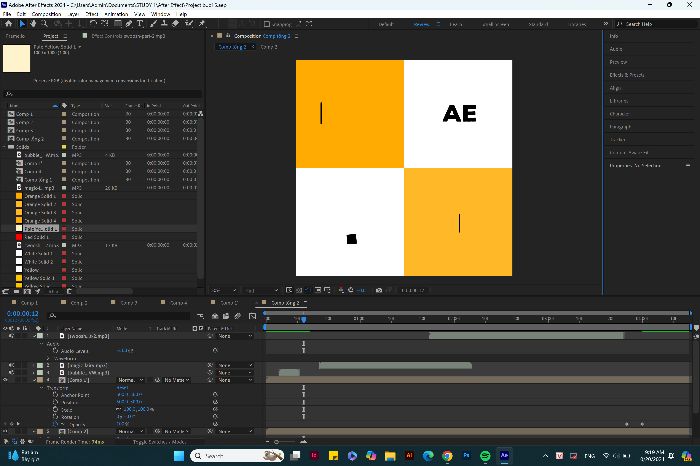Toggle the Rotation property stopwatch
Screen dimensions: 700x466
56,416
